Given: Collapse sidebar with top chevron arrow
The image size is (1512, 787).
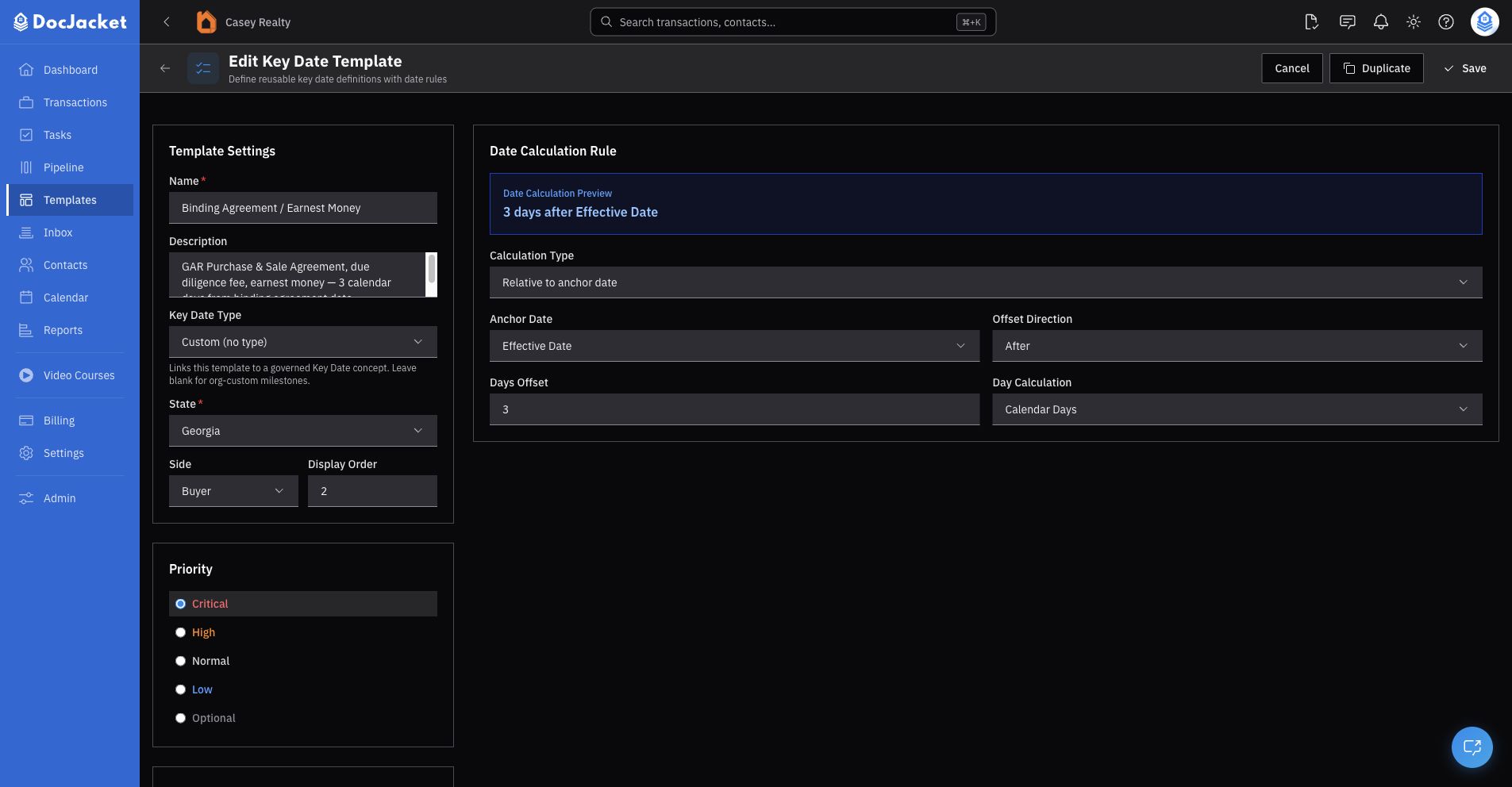Looking at the screenshot, I should click(167, 22).
